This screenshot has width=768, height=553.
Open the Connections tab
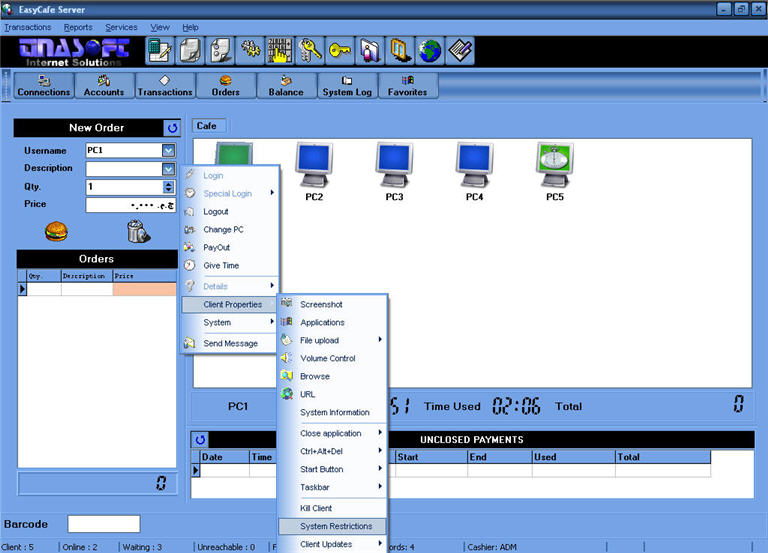pyautogui.click(x=44, y=86)
